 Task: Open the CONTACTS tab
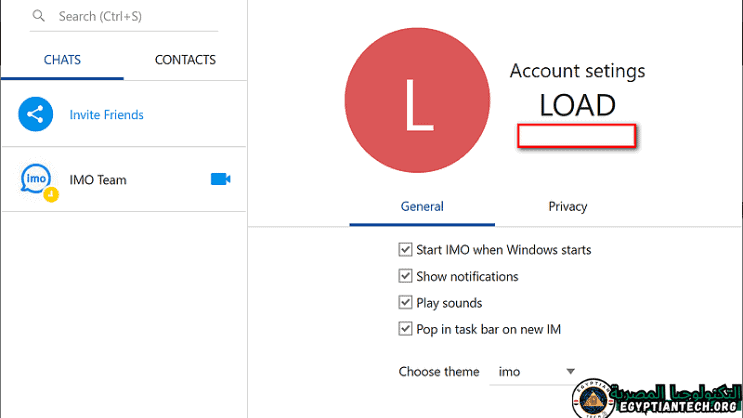coord(185,60)
